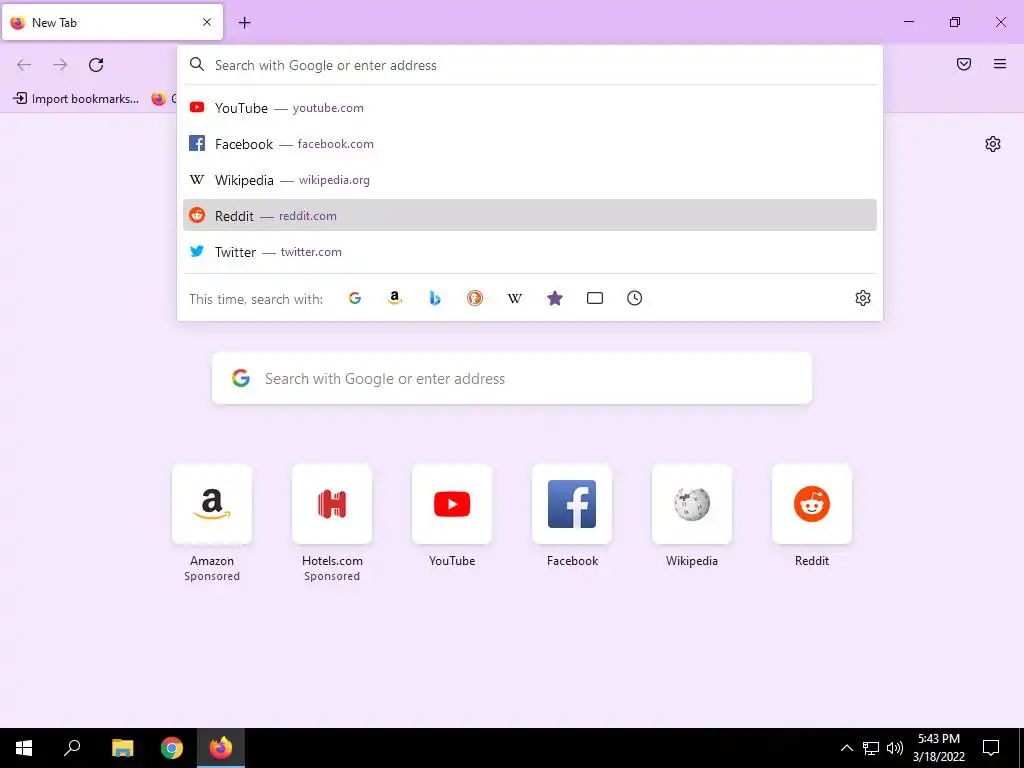Click Import bookmarks in bookmarks toolbar
1024x768 pixels.
click(x=76, y=99)
